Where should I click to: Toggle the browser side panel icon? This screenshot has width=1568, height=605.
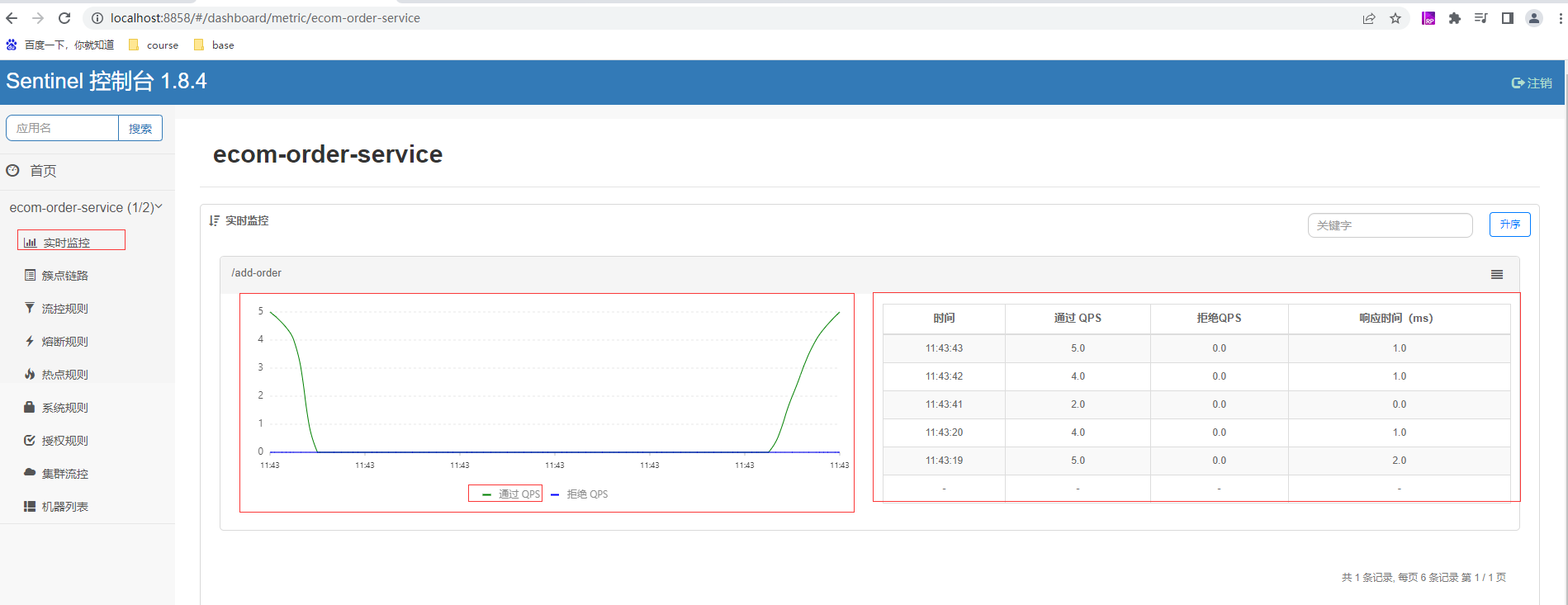tap(1508, 18)
